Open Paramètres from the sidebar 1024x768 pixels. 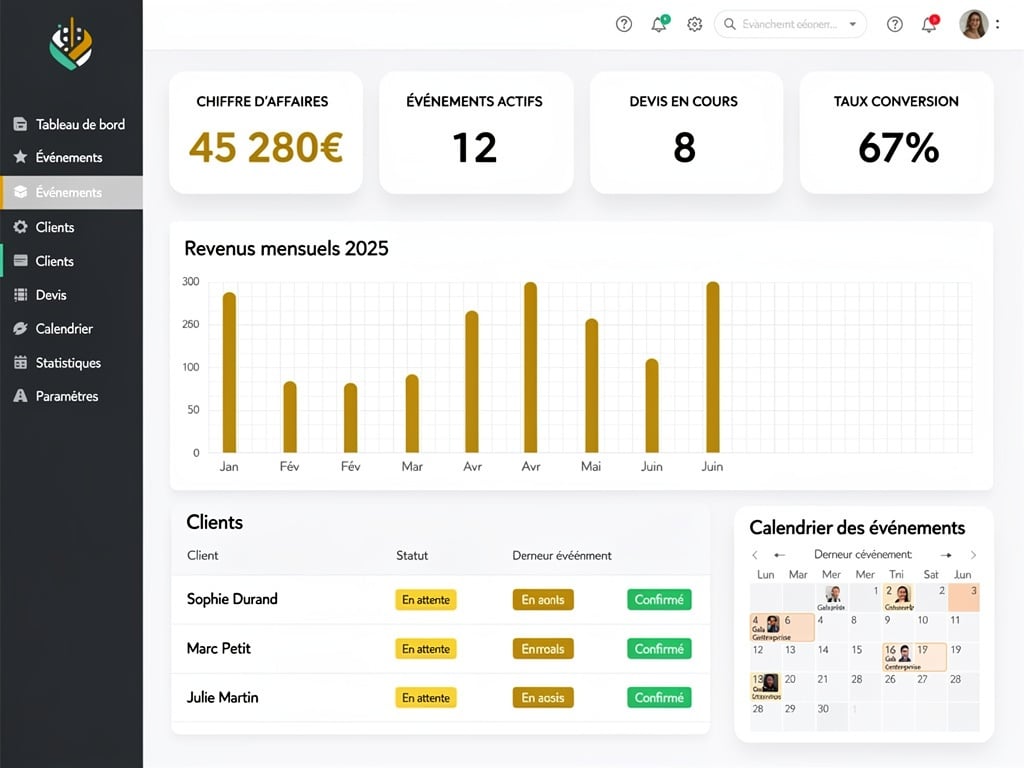[x=22, y=396]
